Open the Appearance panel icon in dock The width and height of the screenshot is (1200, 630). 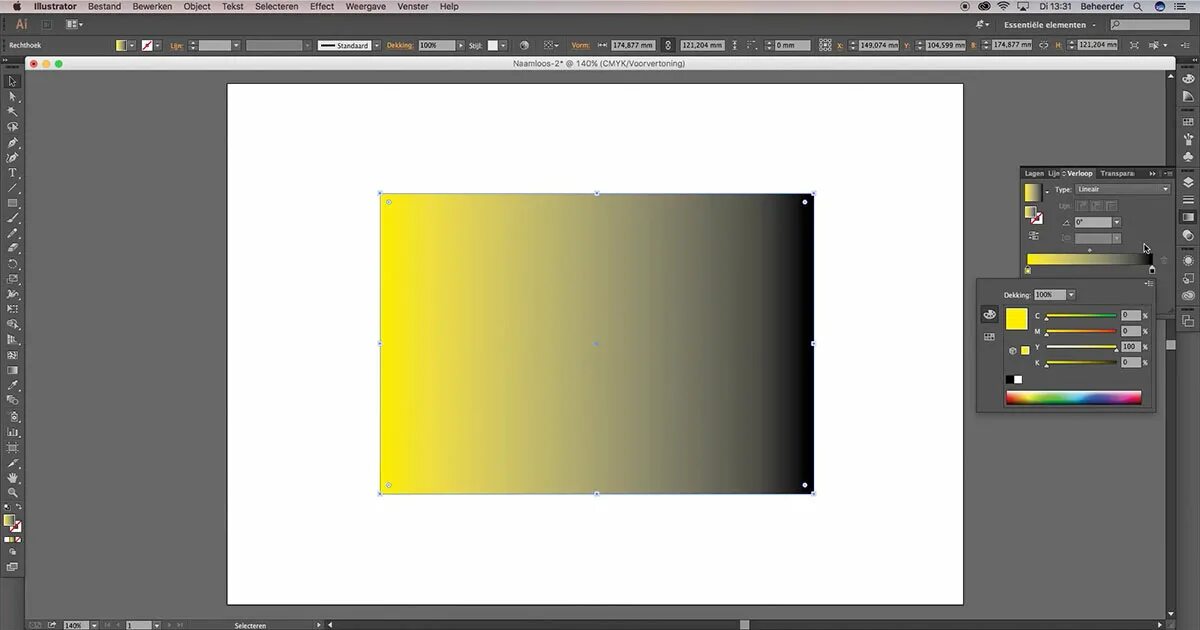[1188, 260]
